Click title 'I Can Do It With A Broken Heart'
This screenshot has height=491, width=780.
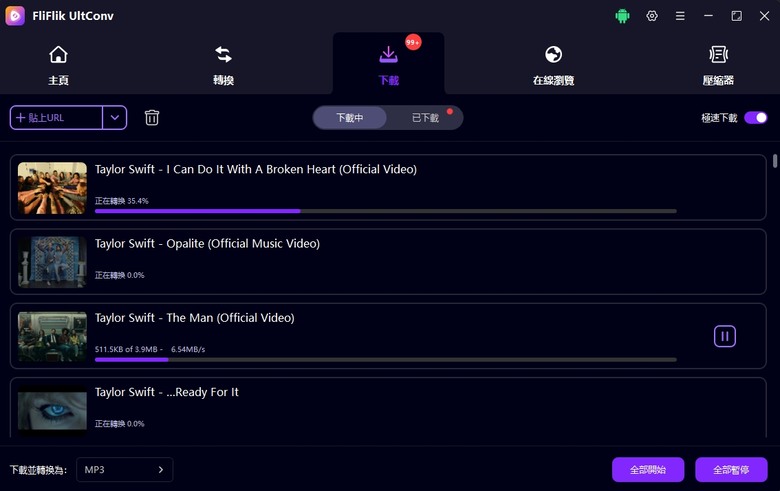[251, 170]
